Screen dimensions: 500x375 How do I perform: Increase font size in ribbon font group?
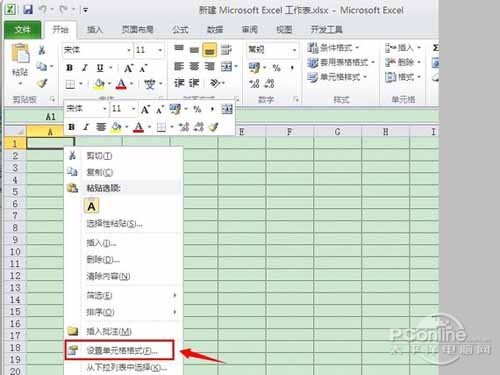128,68
